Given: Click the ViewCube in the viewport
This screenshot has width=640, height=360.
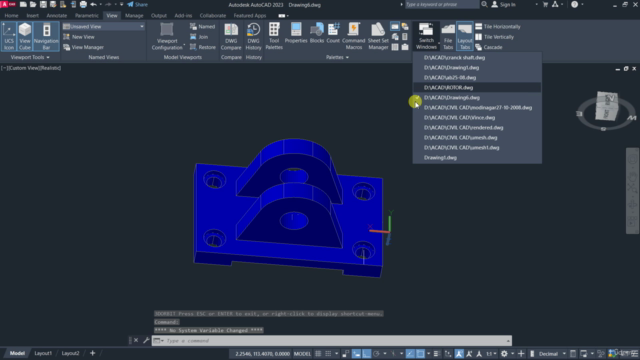Looking at the screenshot, I should [606, 107].
